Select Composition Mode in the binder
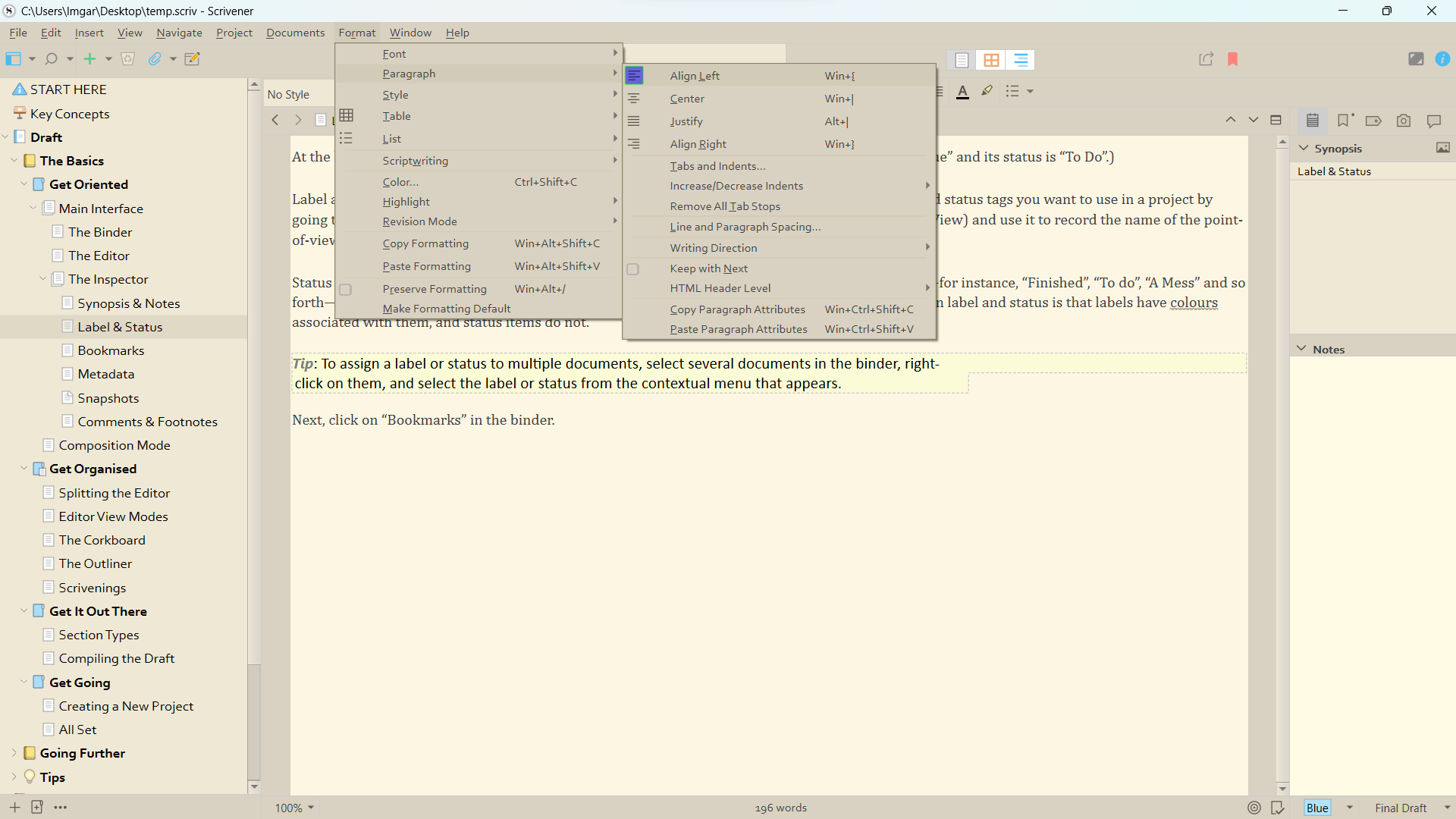The width and height of the screenshot is (1456, 819). click(115, 445)
